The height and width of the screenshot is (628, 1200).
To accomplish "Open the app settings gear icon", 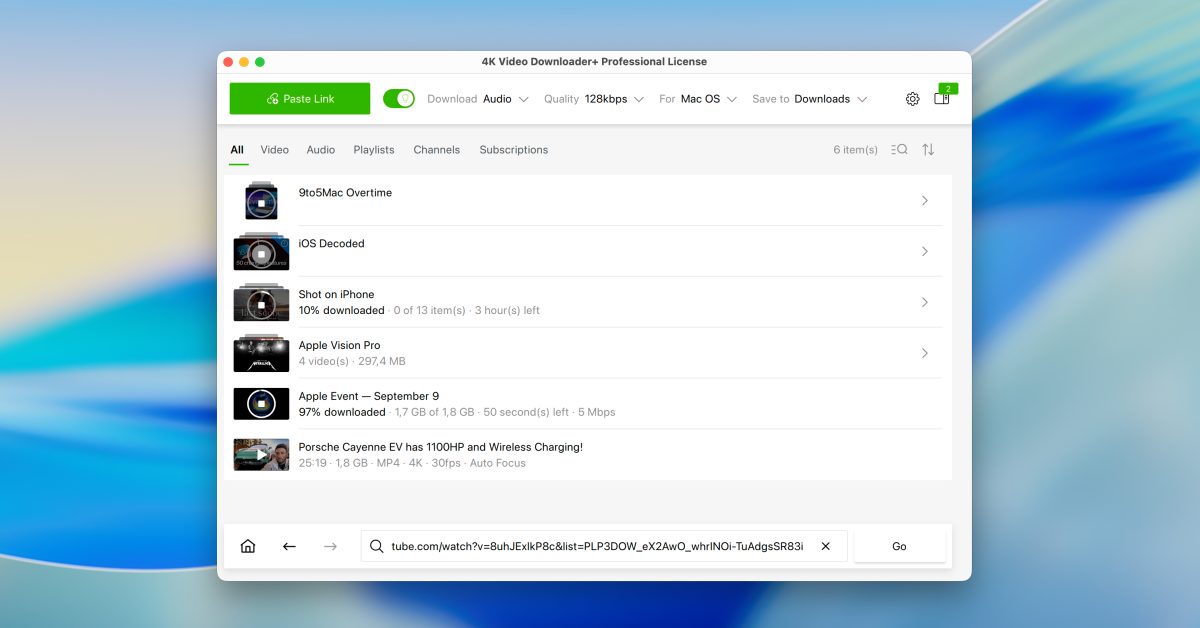I will pyautogui.click(x=912, y=99).
